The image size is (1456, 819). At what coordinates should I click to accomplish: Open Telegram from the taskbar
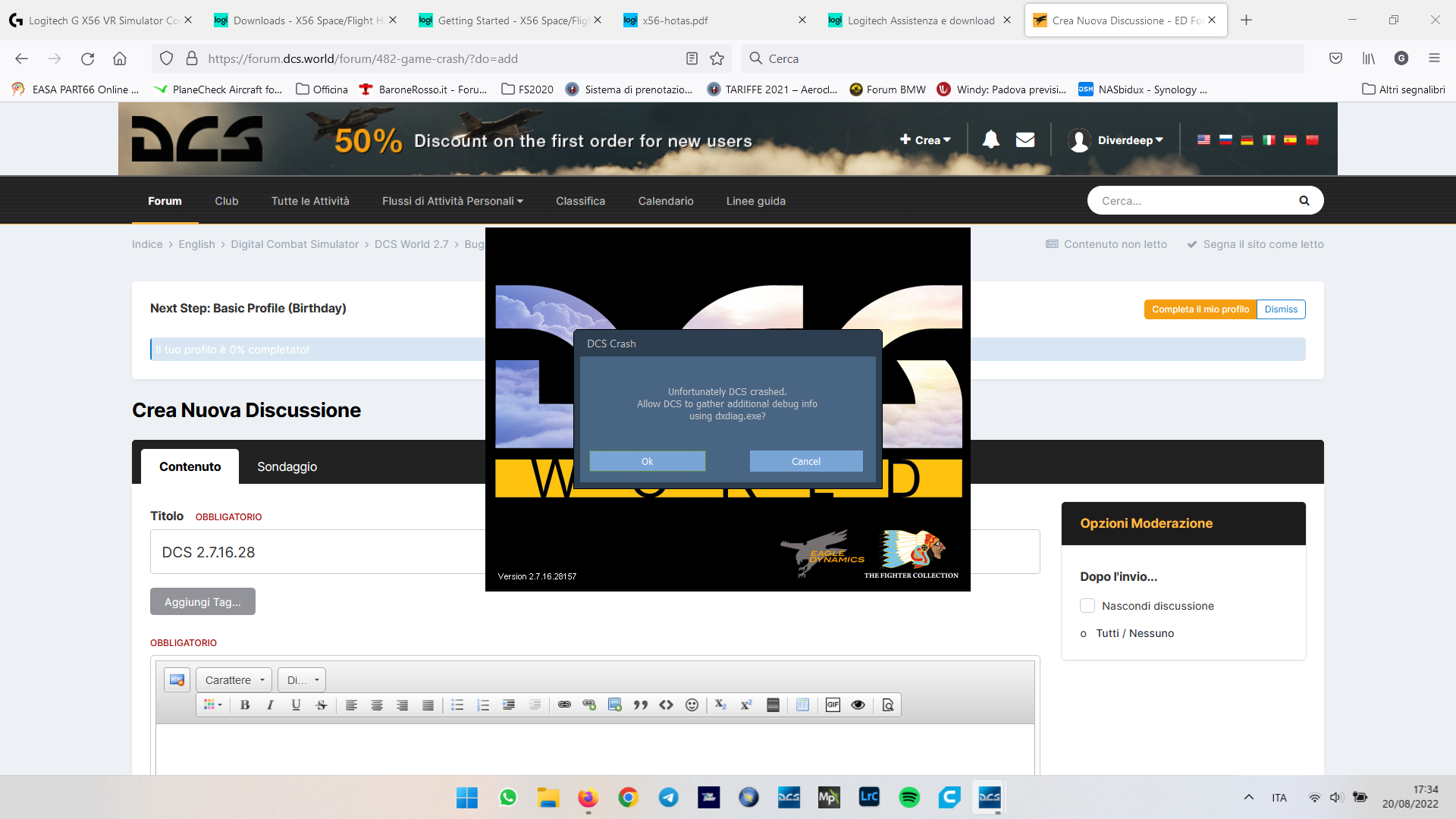668,798
